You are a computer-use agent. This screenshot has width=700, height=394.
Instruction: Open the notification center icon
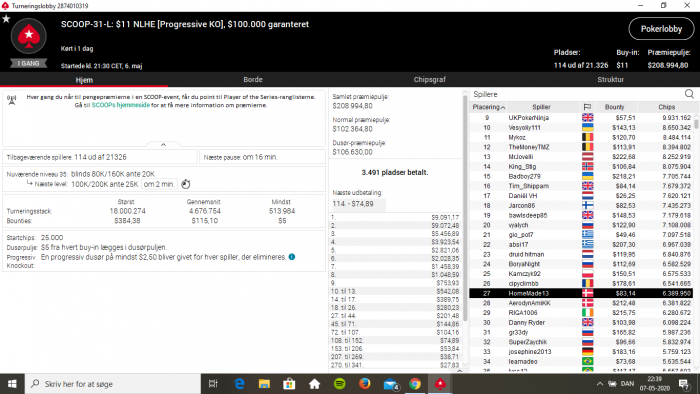click(683, 384)
